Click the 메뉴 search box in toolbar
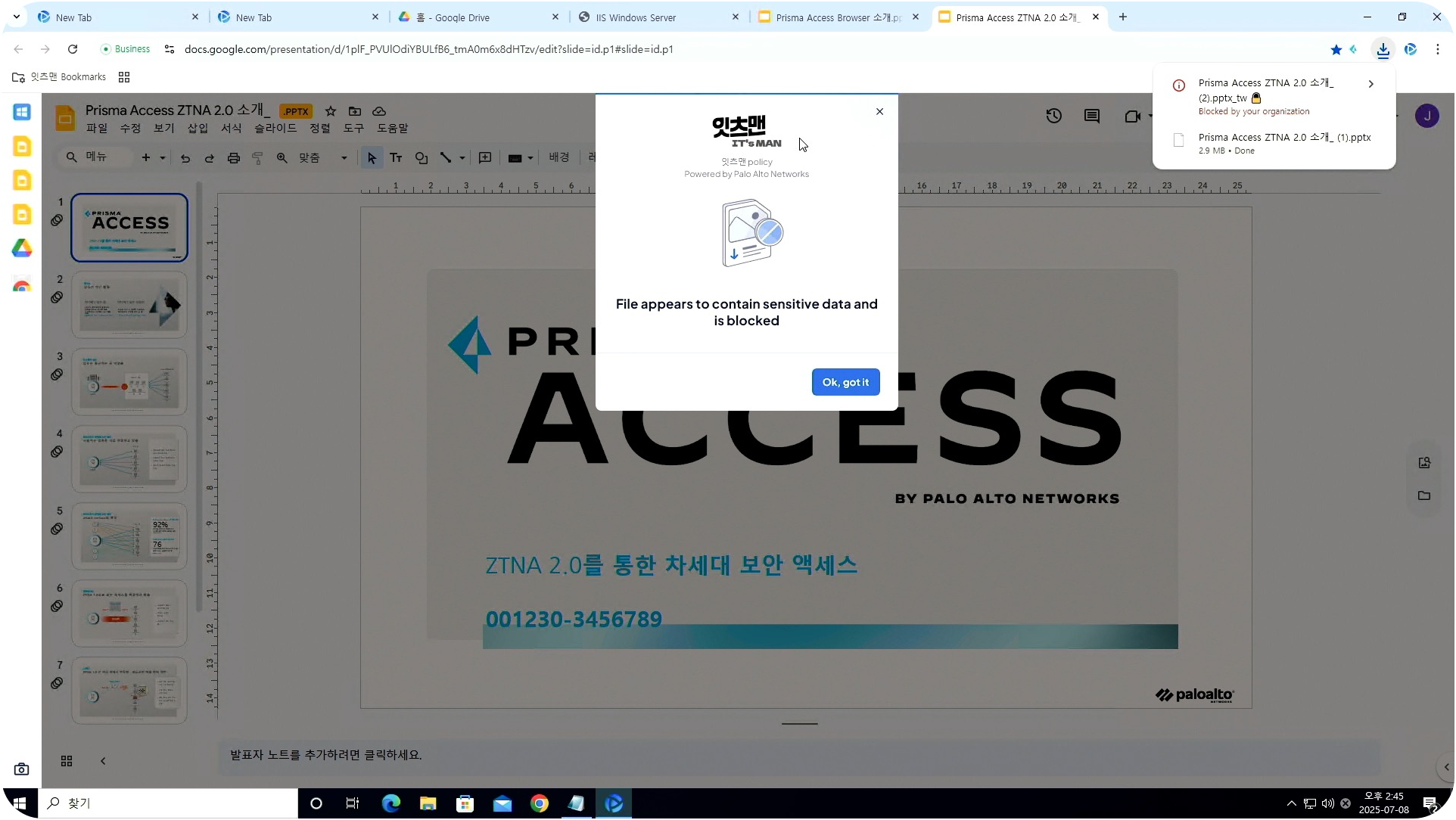The height and width of the screenshot is (820, 1456). (95, 157)
